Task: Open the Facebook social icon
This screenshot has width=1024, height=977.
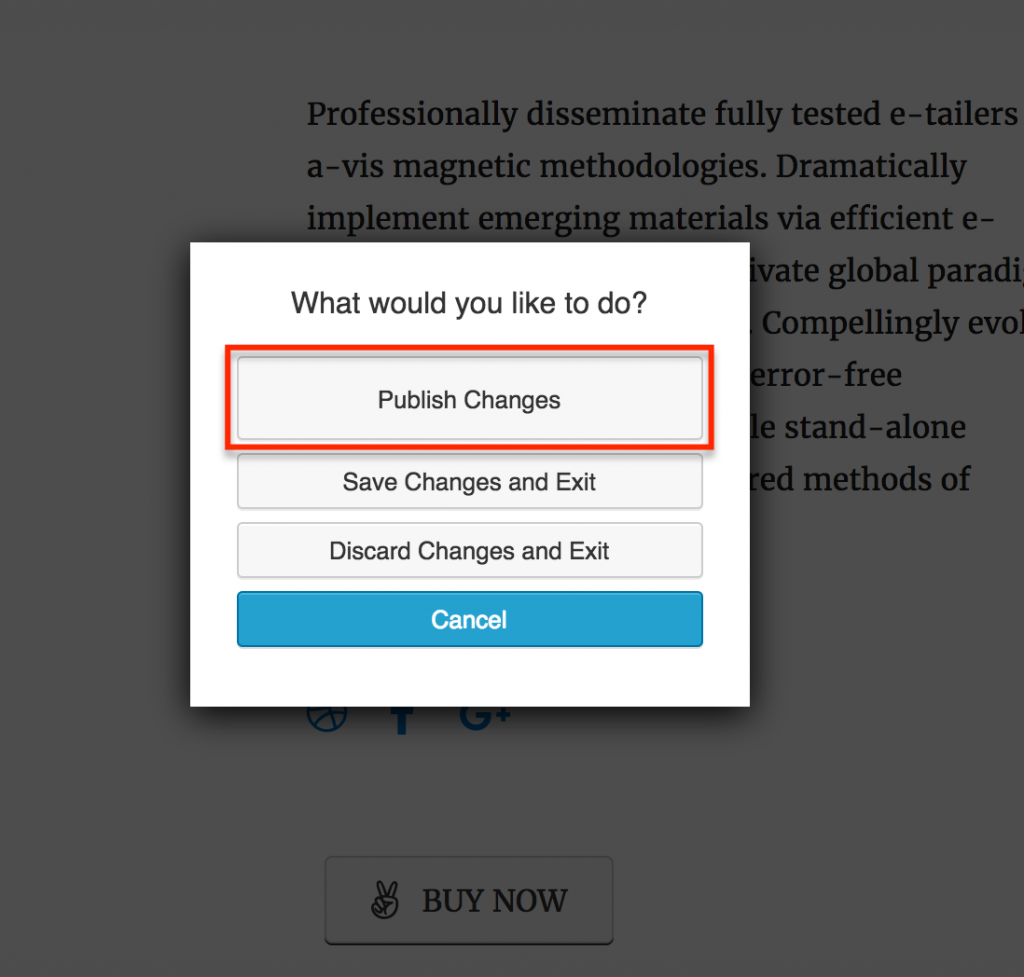Action: click(402, 720)
